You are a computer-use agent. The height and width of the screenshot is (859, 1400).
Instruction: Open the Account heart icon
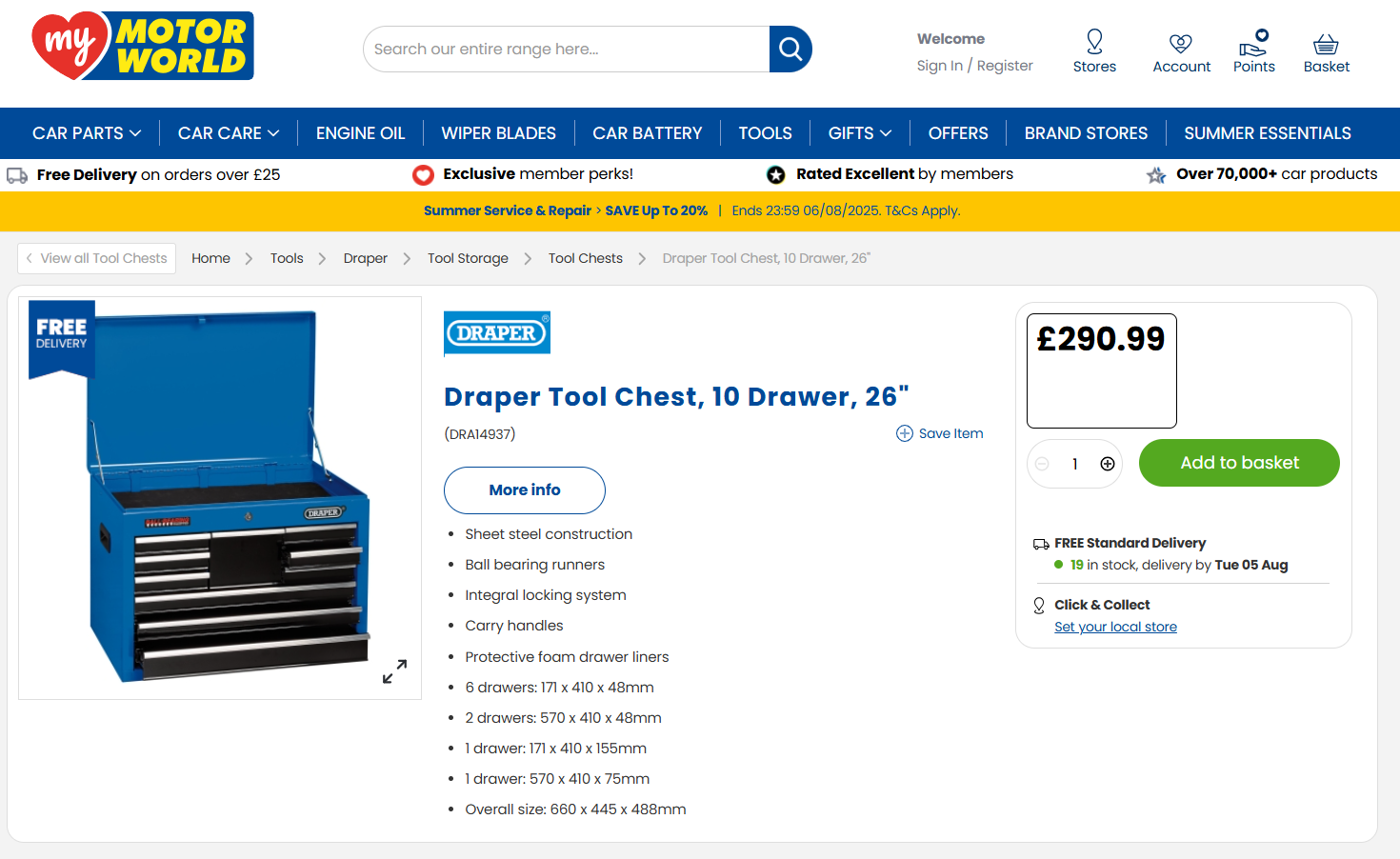(1181, 44)
